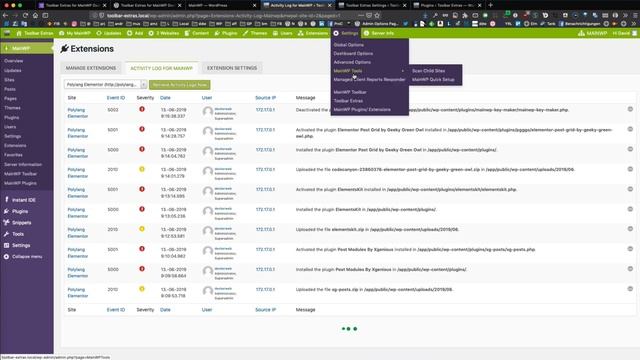Image resolution: width=640 pixels, height=360 pixels.
Task: Click the Add plus item in the admin bar
Action: pyautogui.click(x=135, y=33)
